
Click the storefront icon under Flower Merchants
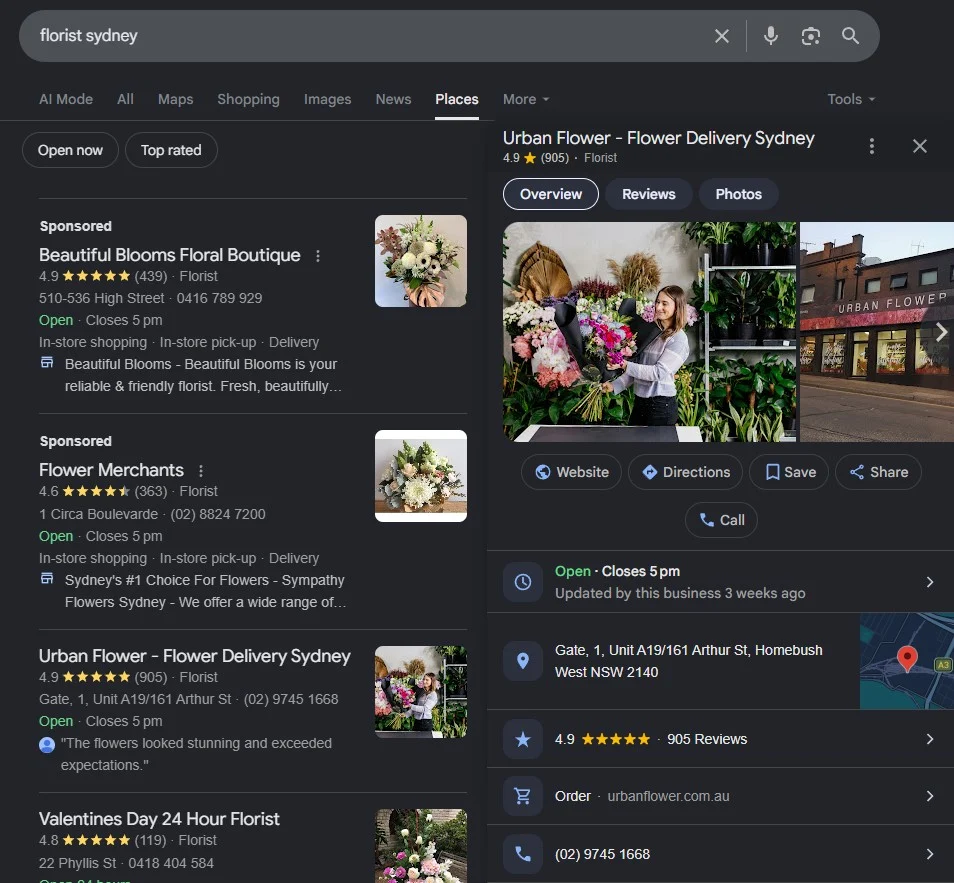point(47,579)
